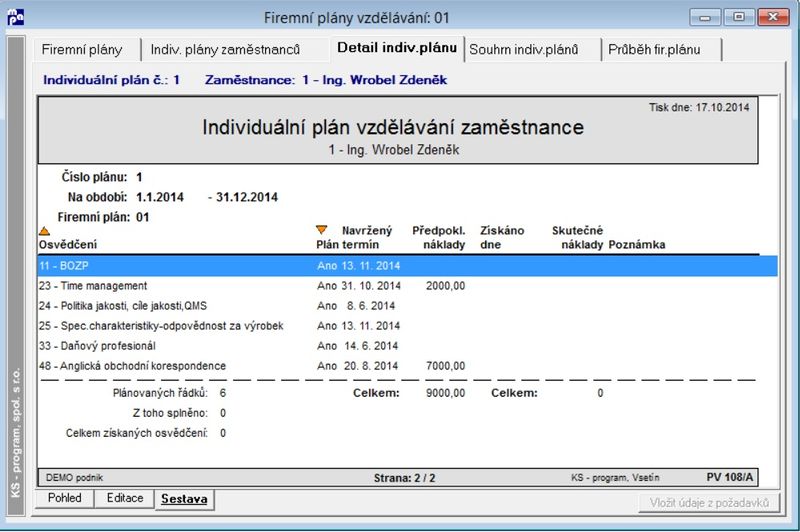Click the vertical KS - program sidebar strip
Image resolution: width=800 pixels, height=532 pixels.
pyautogui.click(x=16, y=275)
